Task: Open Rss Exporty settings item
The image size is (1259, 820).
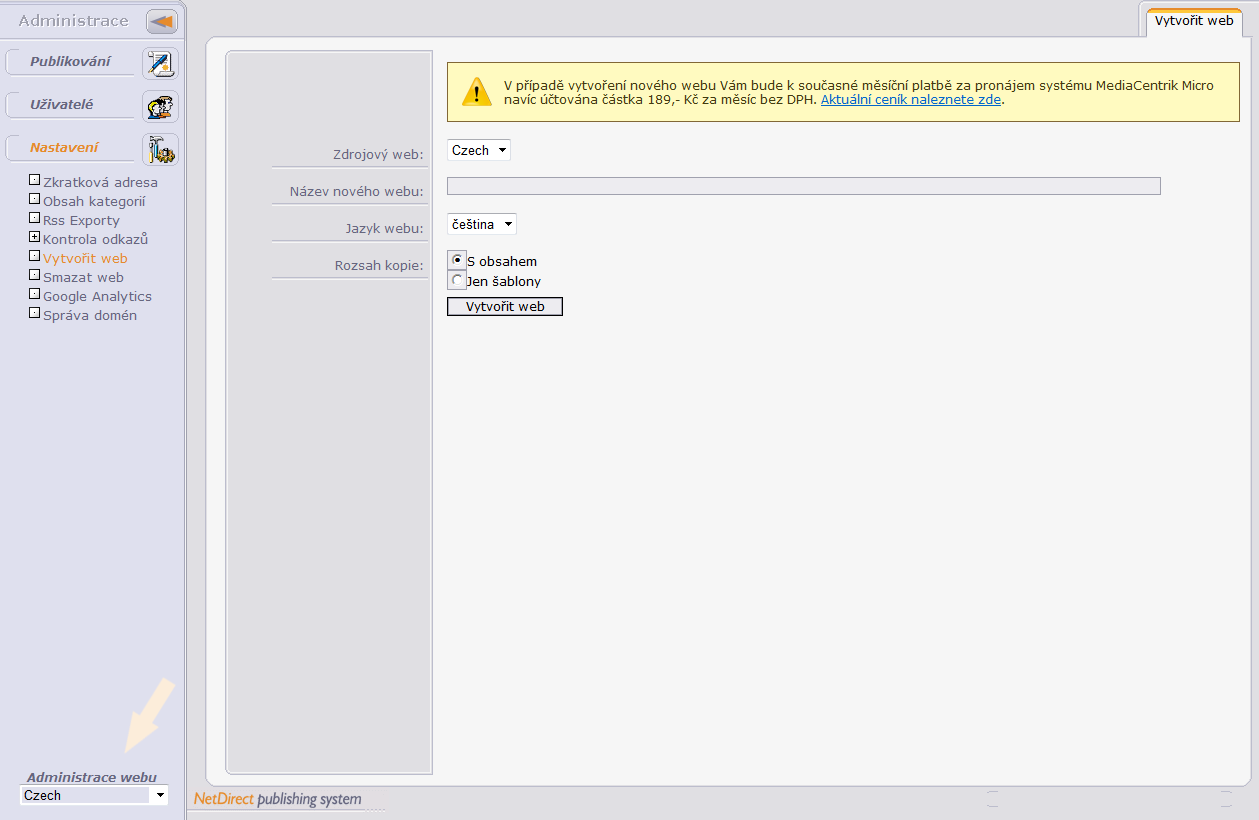Action: click(x=81, y=220)
